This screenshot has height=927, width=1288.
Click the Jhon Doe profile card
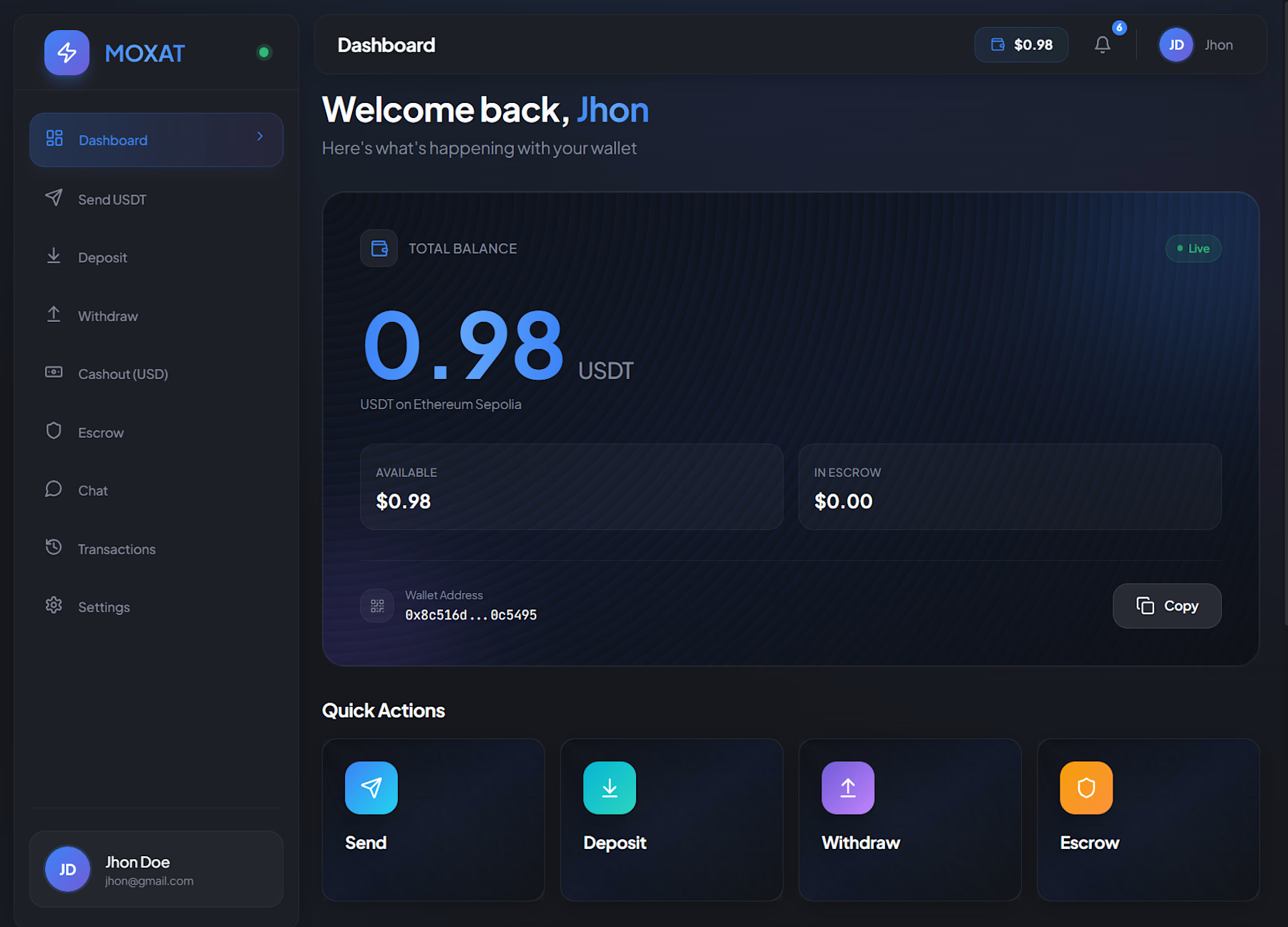[x=156, y=869]
